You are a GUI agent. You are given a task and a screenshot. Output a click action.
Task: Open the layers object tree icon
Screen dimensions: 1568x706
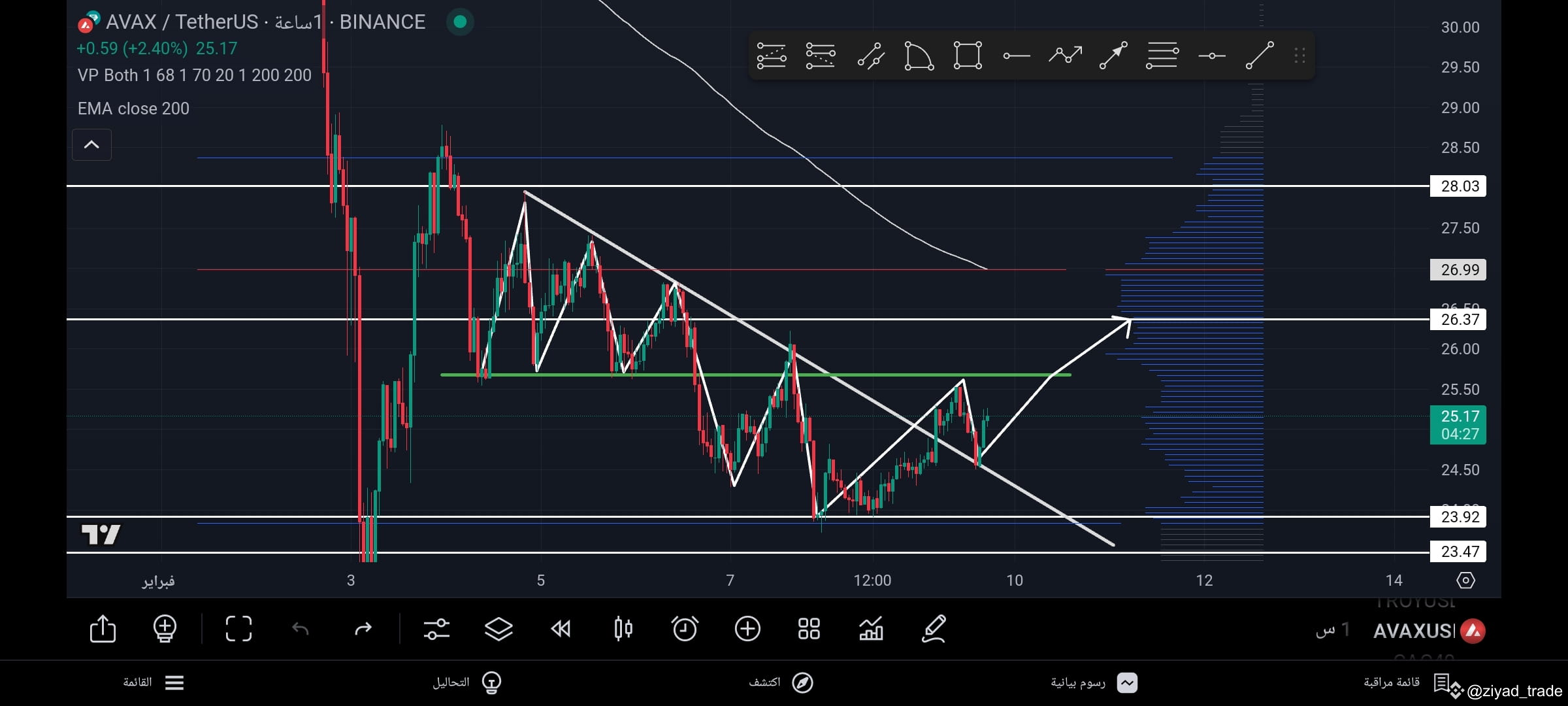click(498, 629)
